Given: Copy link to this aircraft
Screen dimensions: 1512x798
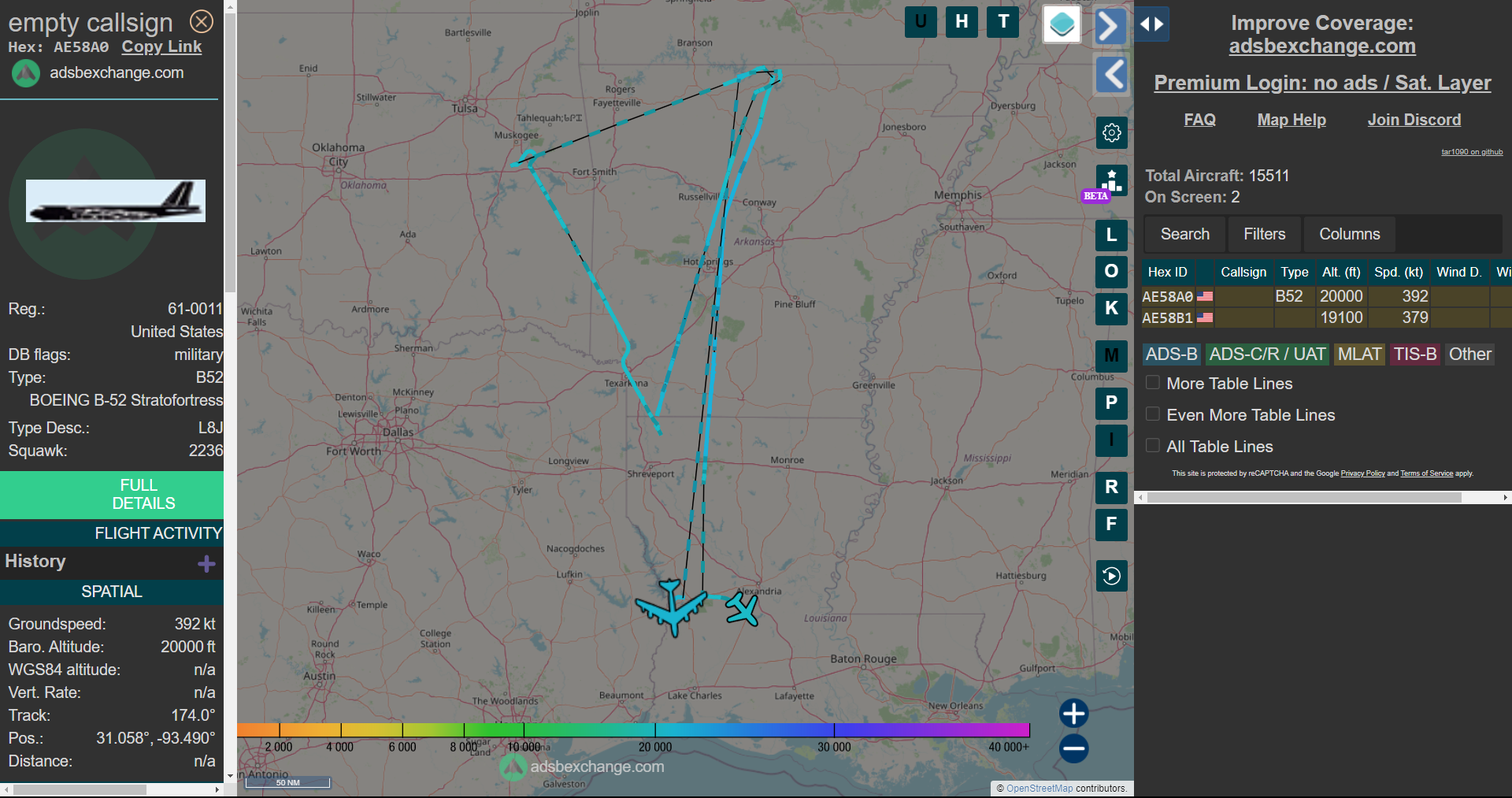Looking at the screenshot, I should 161,47.
